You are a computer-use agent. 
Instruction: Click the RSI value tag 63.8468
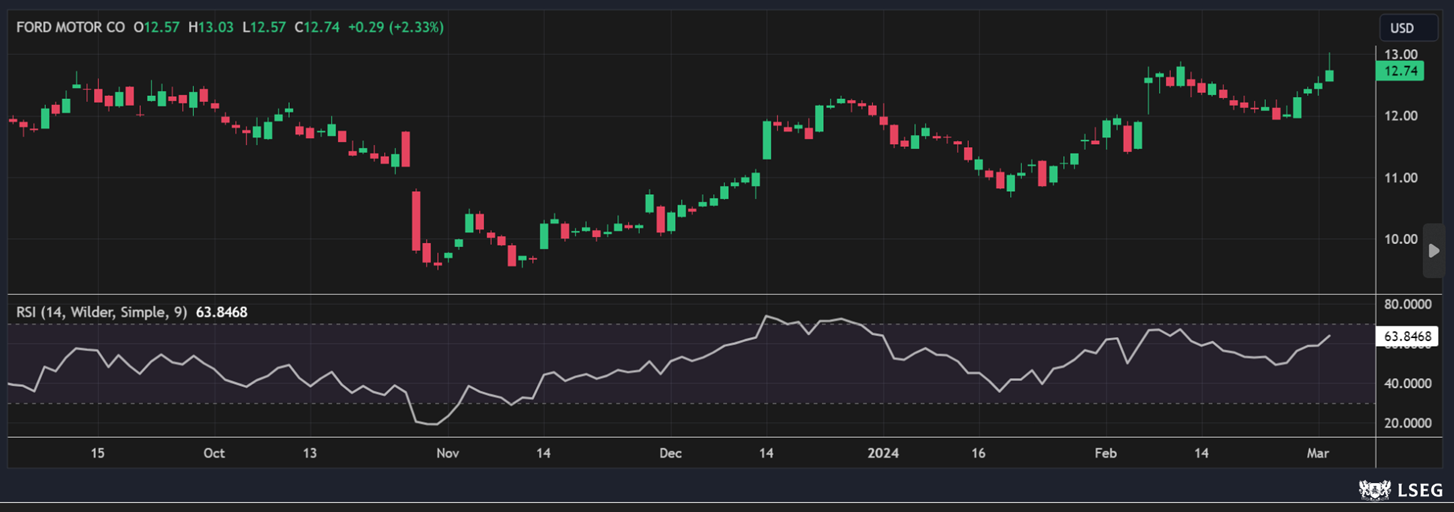1407,337
